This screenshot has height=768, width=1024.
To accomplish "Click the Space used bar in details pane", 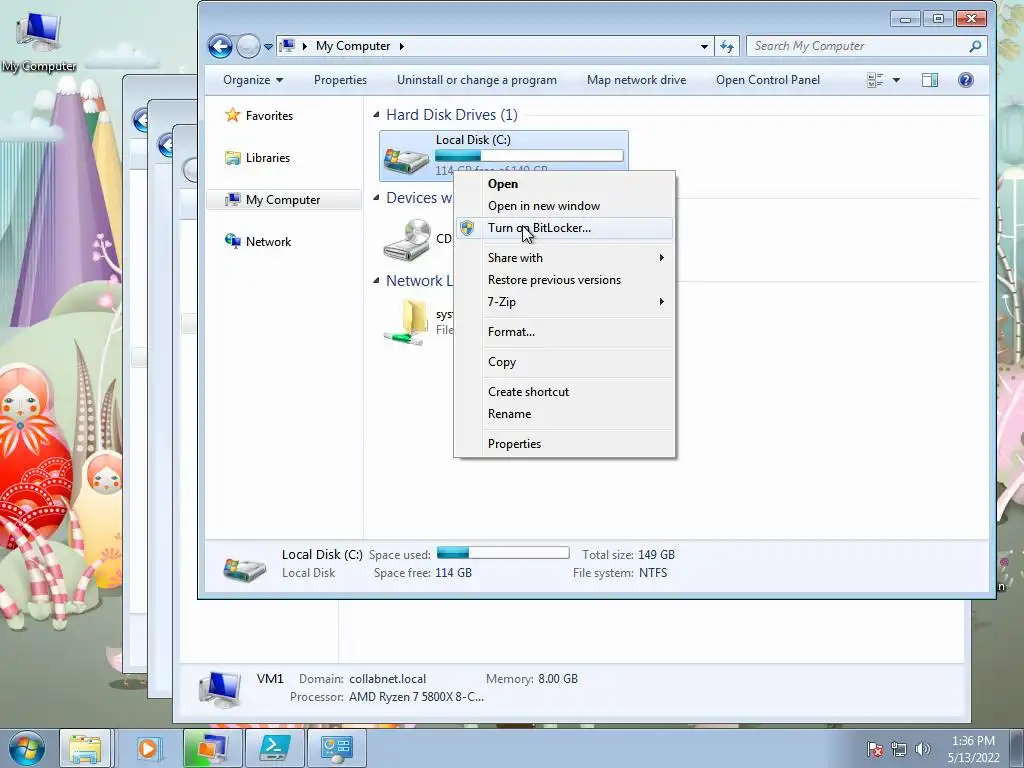I will coord(503,553).
